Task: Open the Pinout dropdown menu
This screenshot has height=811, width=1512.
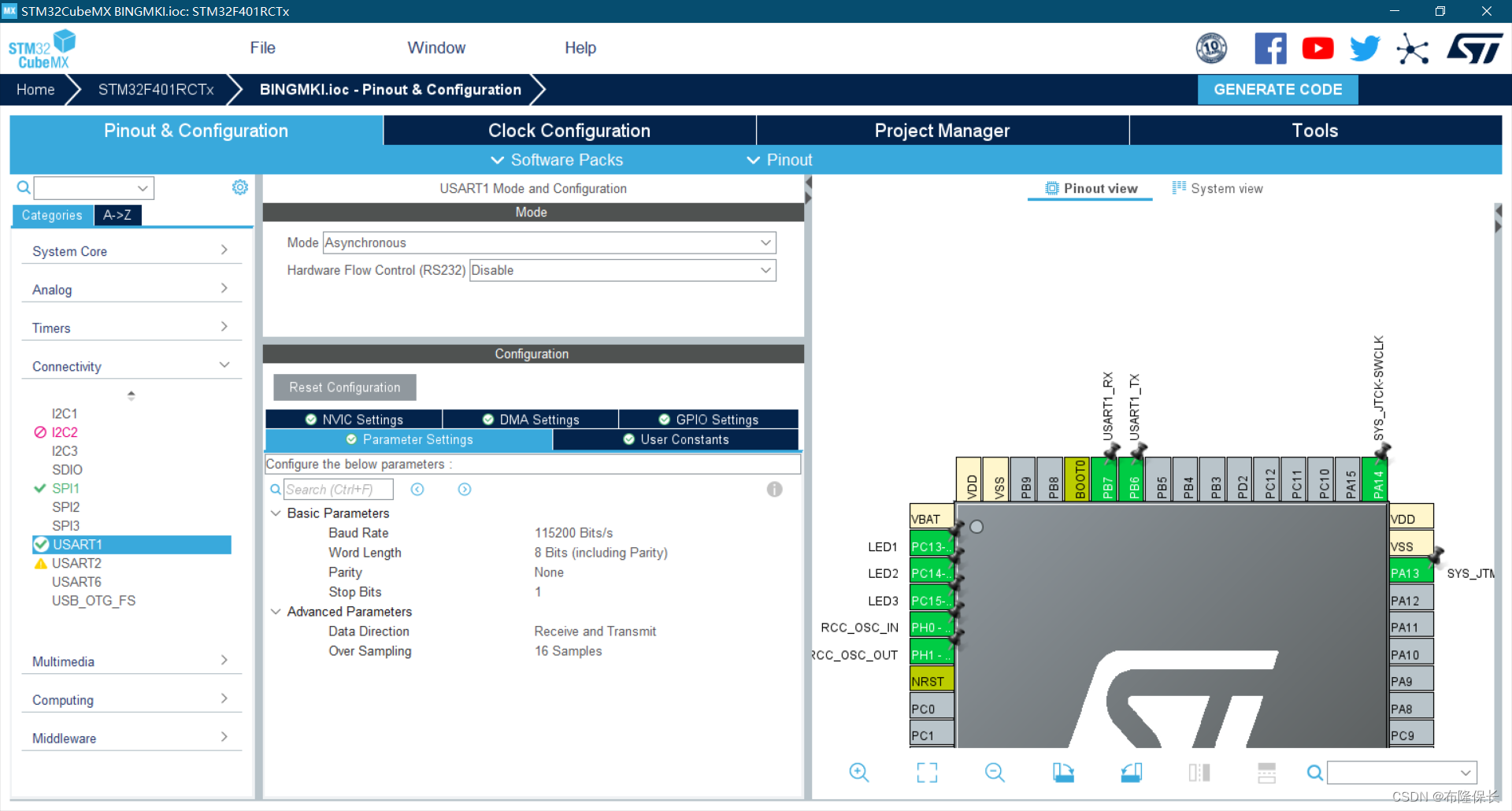Action: (x=779, y=160)
